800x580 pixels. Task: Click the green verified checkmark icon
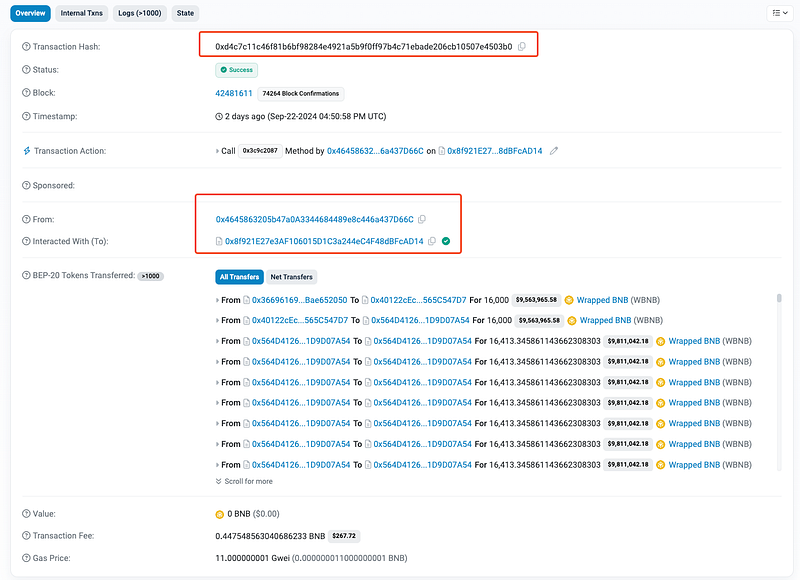[446, 241]
